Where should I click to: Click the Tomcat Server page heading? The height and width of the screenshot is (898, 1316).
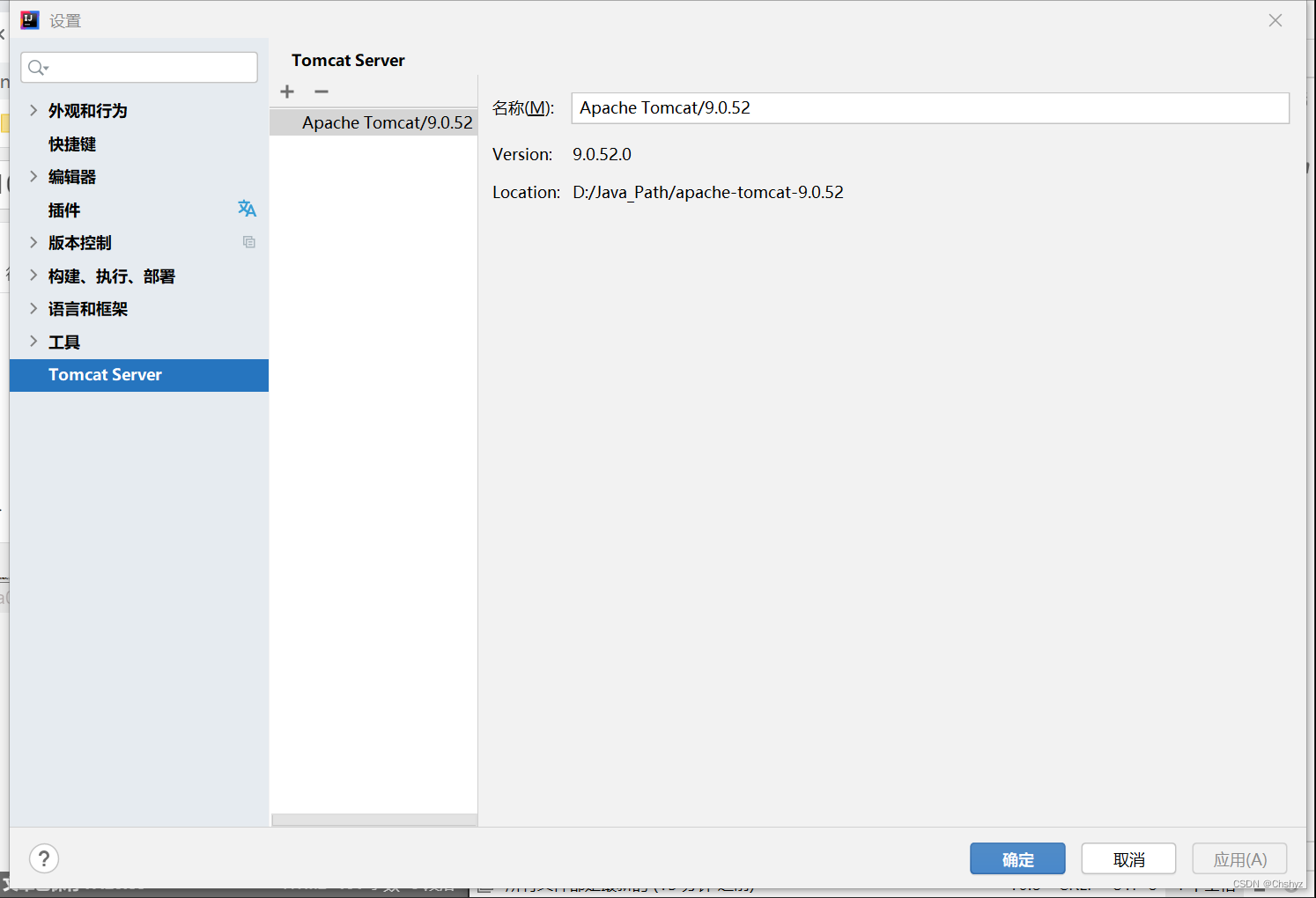(x=348, y=60)
